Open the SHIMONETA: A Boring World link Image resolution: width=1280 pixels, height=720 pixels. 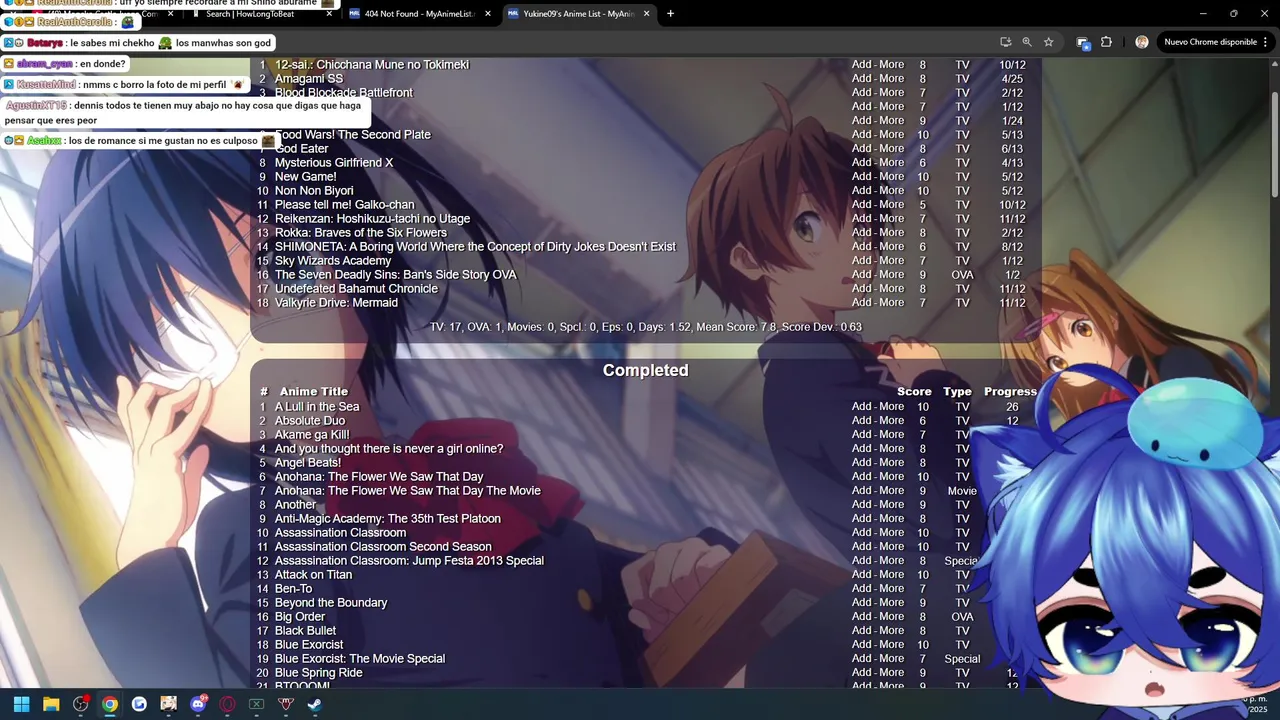coord(475,247)
